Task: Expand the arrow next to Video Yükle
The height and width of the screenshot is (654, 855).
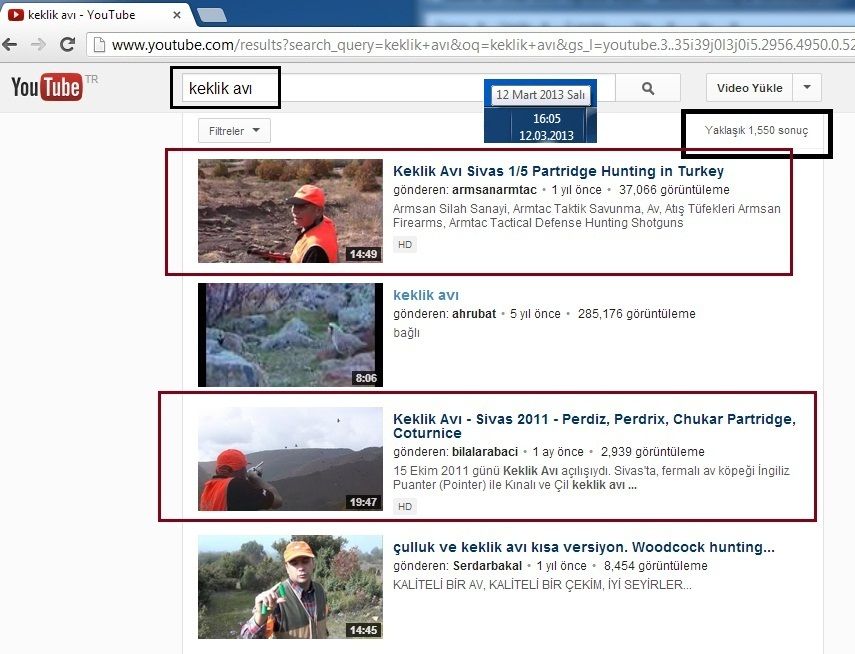Action: coord(807,88)
